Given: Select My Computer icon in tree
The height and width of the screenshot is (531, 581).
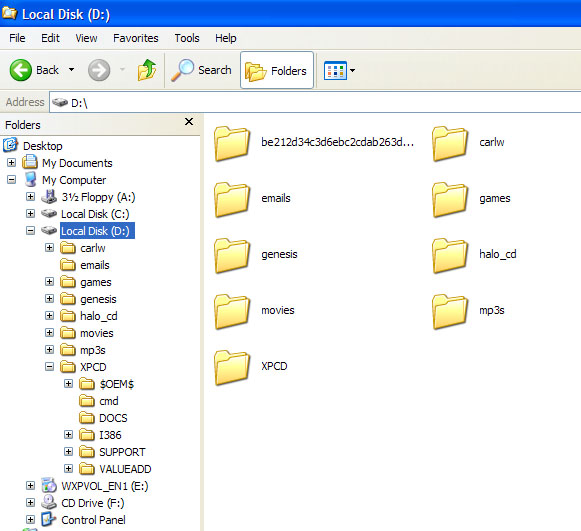Looking at the screenshot, I should coord(30,179).
